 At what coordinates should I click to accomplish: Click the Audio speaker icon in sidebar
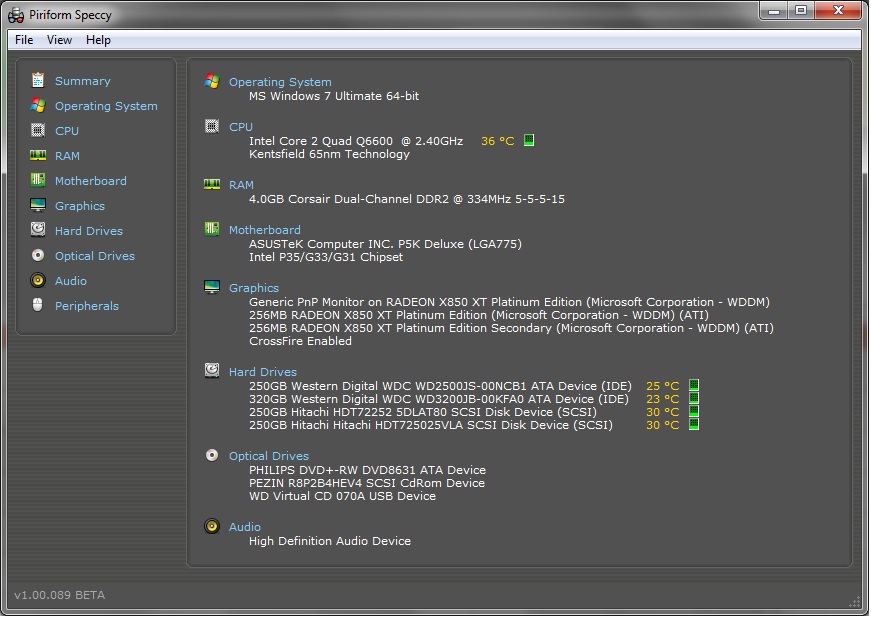click(38, 281)
